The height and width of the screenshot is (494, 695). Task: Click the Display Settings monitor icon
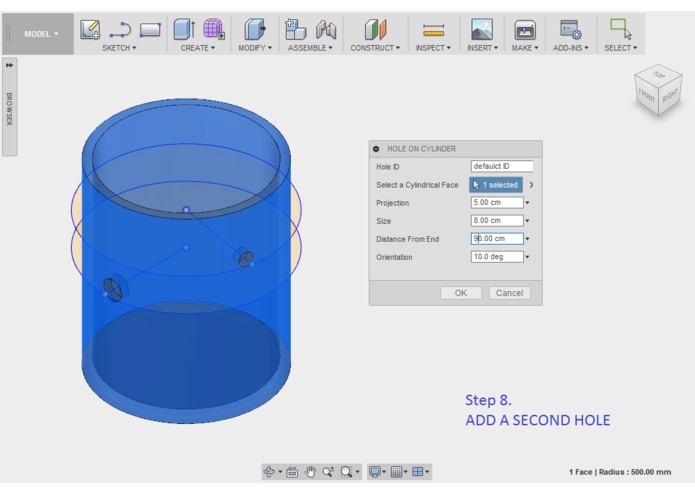click(x=375, y=472)
